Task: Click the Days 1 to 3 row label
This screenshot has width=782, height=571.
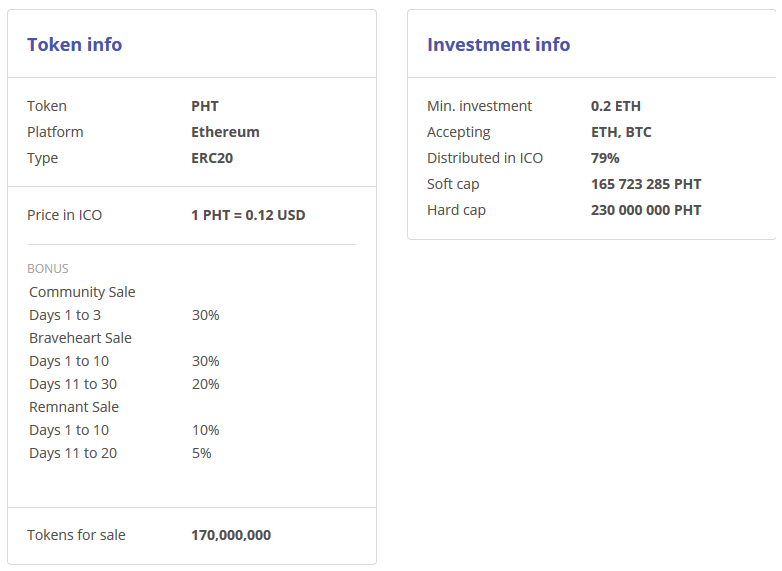Action: tap(65, 315)
